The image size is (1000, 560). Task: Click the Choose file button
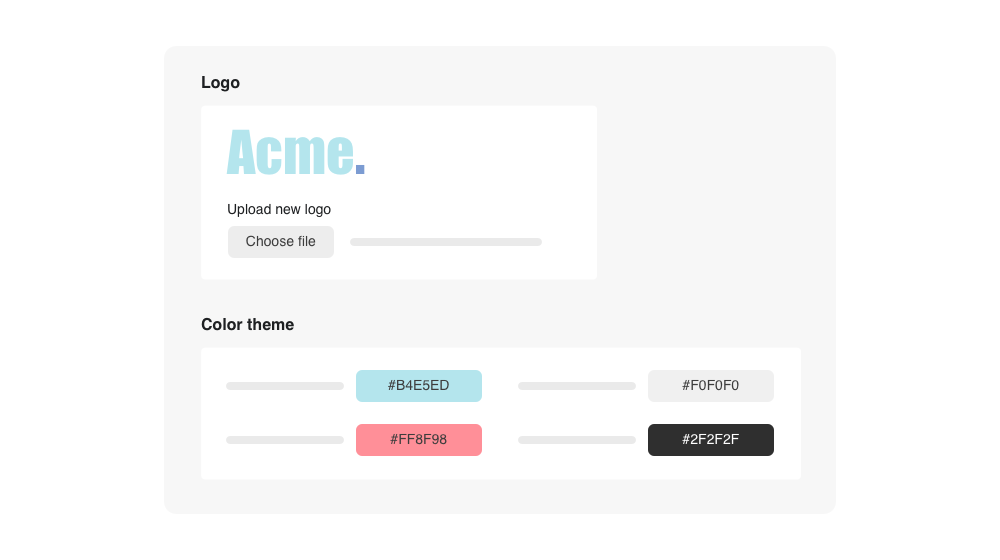click(280, 242)
